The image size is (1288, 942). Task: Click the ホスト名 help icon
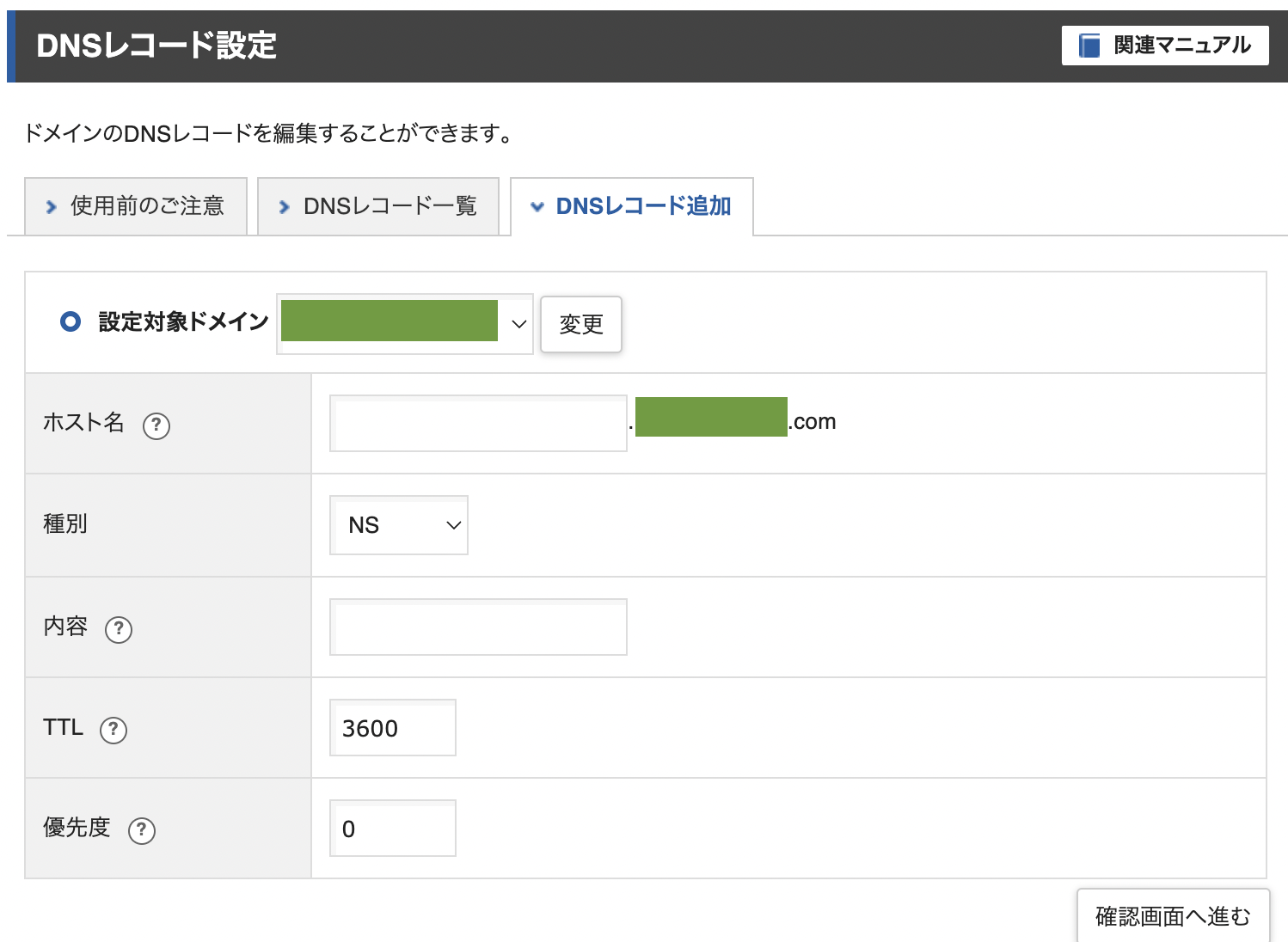[x=156, y=425]
